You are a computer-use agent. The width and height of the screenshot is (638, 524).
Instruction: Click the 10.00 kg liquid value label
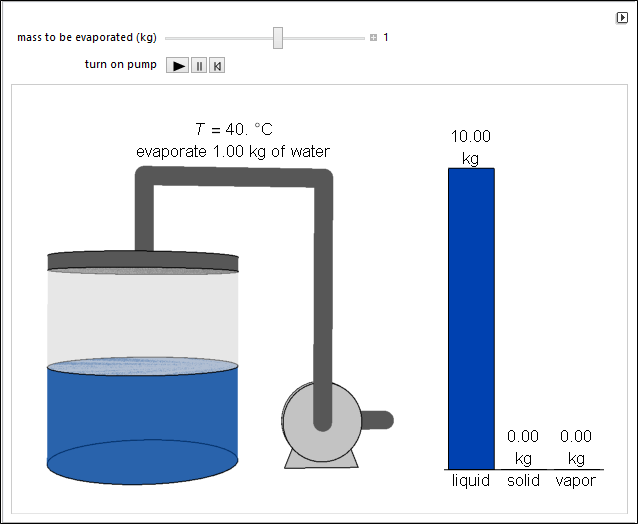[470, 147]
